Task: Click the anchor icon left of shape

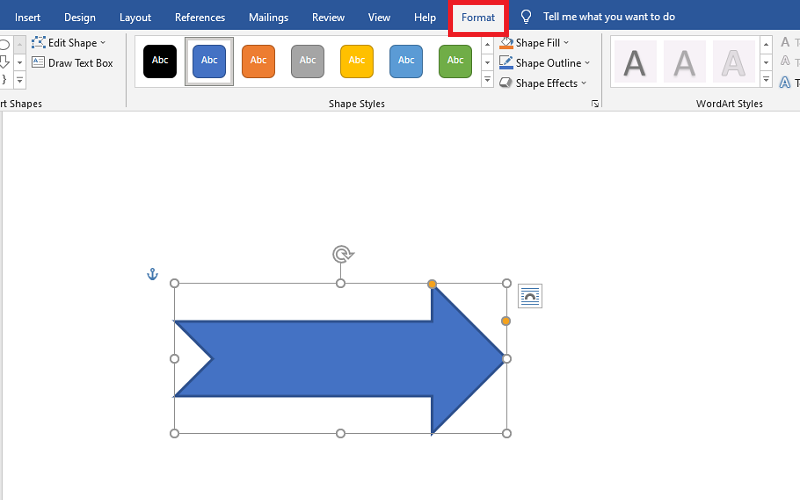Action: coord(153,274)
